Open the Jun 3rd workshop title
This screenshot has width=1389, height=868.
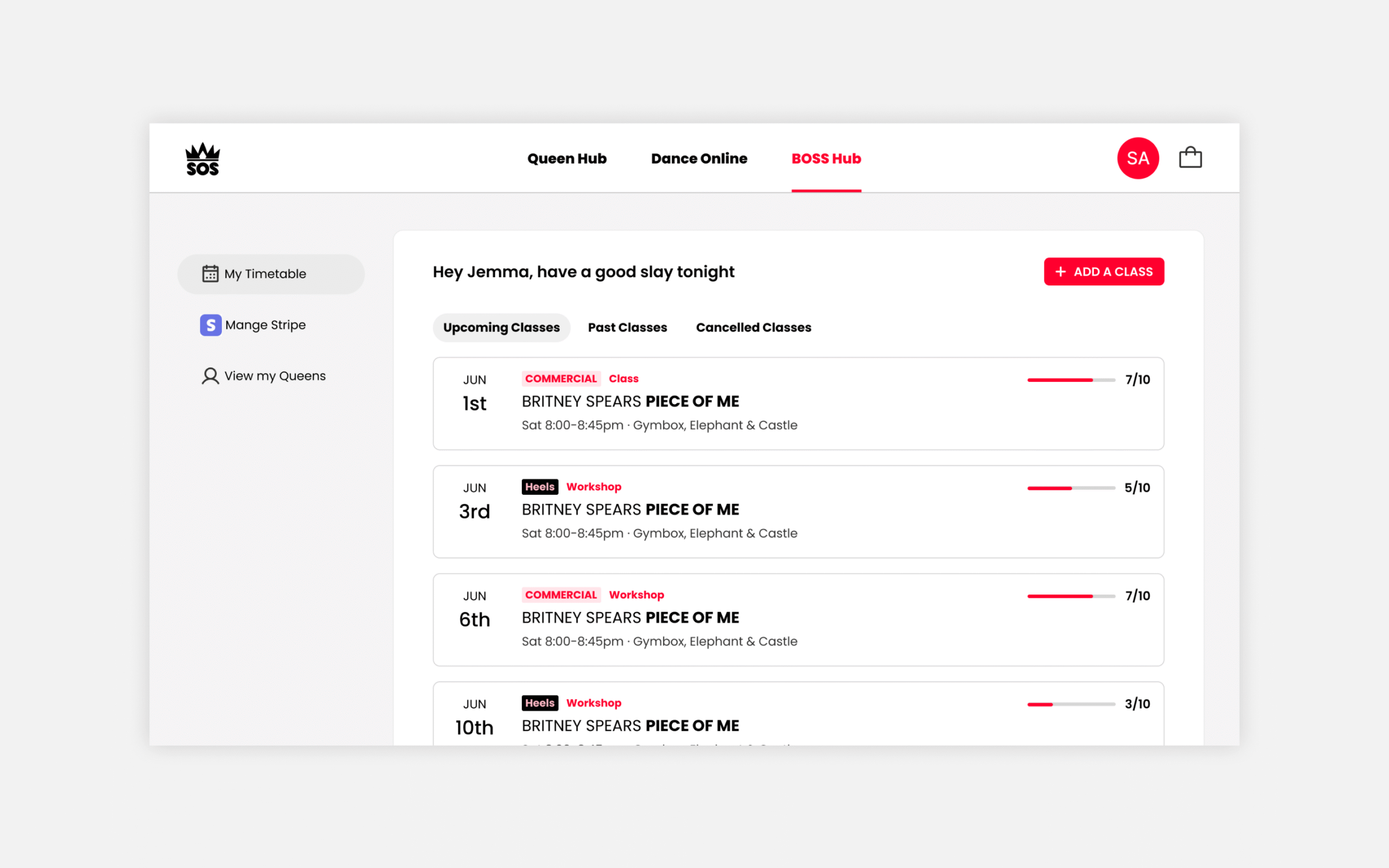(x=630, y=509)
